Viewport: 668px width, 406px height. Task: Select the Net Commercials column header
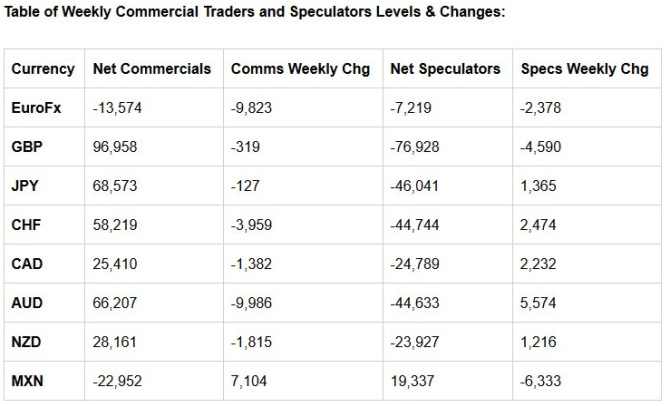point(152,69)
